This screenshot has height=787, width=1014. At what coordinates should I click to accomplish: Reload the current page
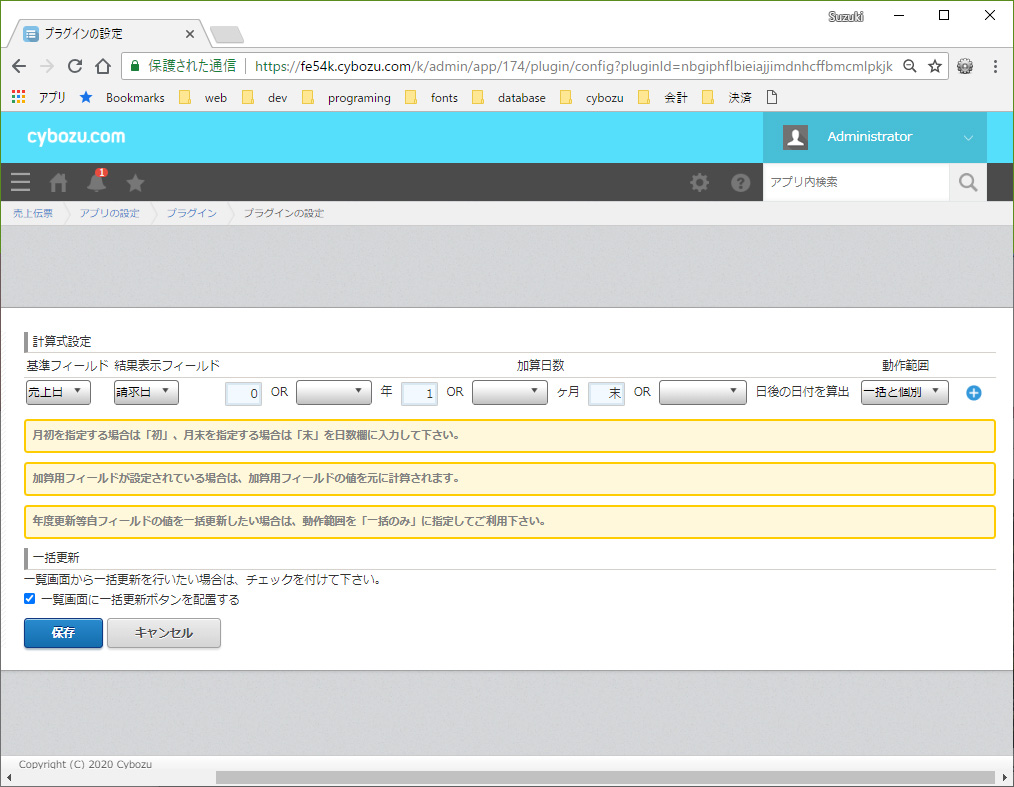[75, 66]
